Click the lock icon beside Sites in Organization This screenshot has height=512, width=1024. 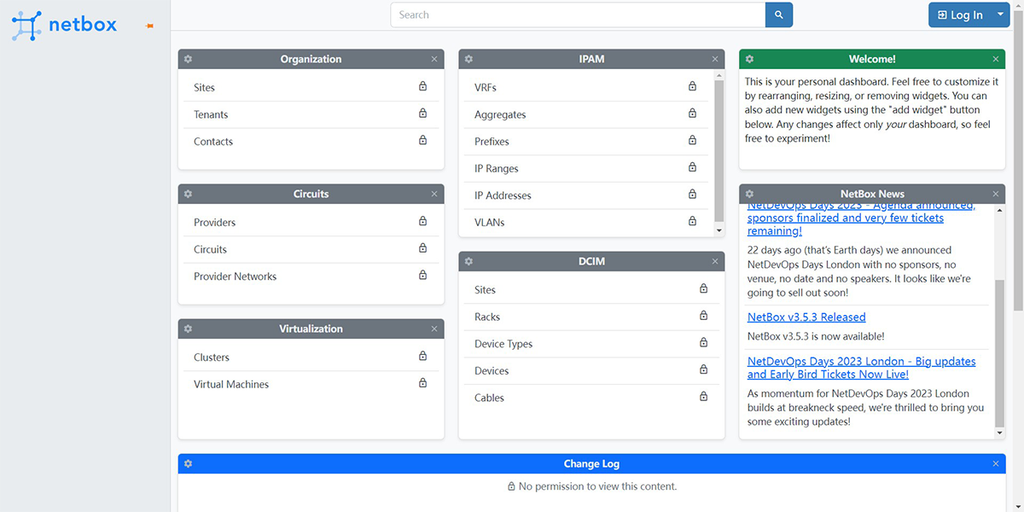pos(423,87)
